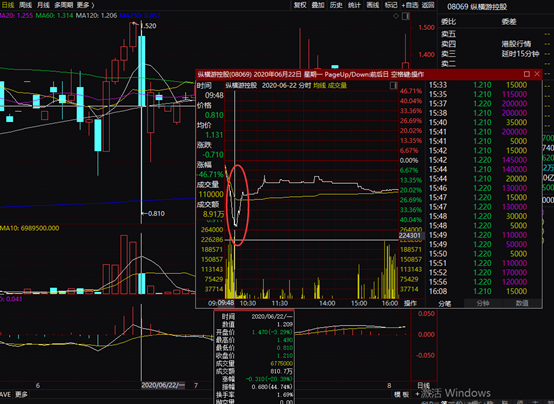This screenshot has height=404, width=554.
Task: Open the 操作 menu below intraday chart
Action: pyautogui.click(x=410, y=303)
